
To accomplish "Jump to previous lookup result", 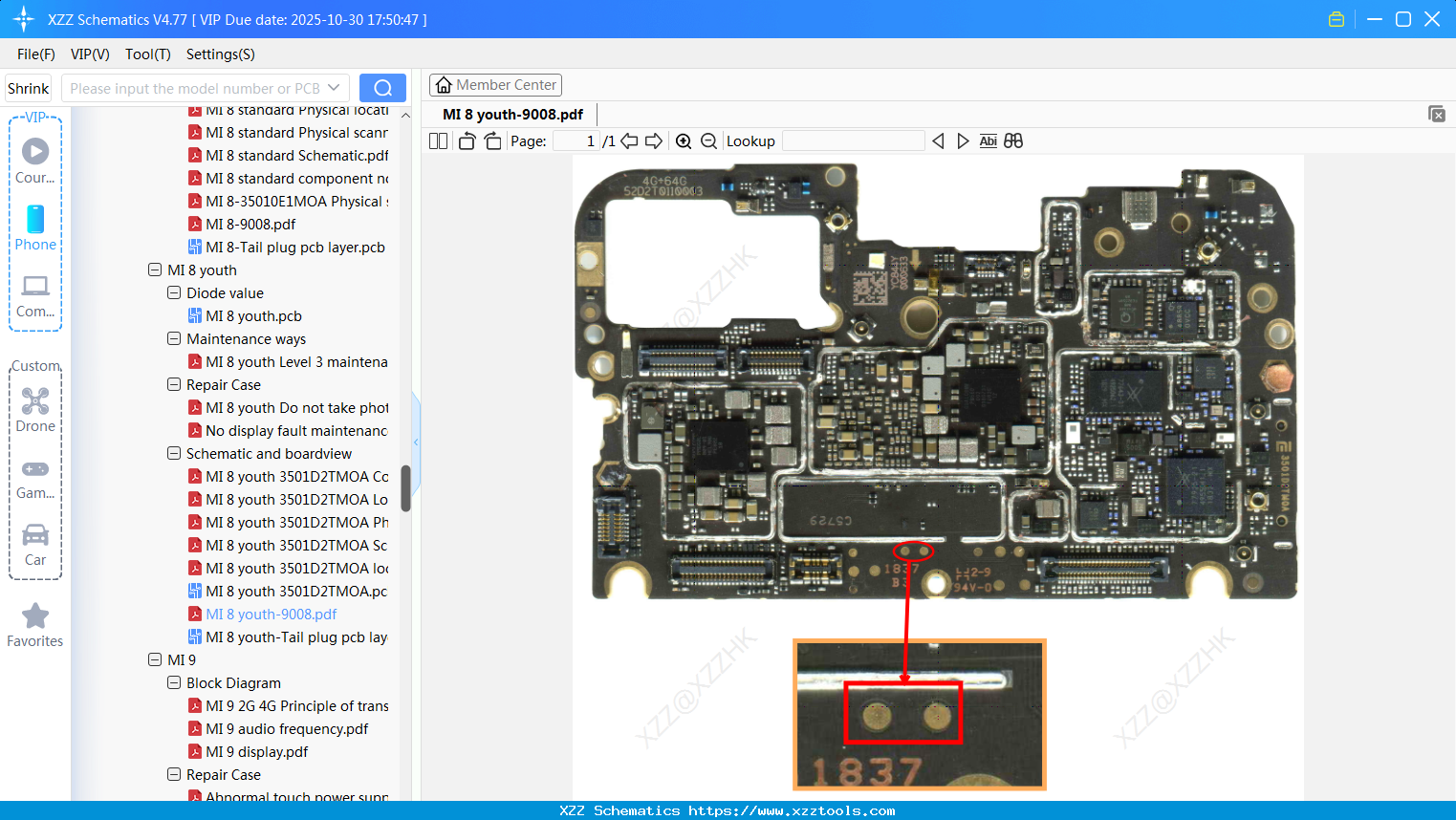I will click(x=938, y=141).
